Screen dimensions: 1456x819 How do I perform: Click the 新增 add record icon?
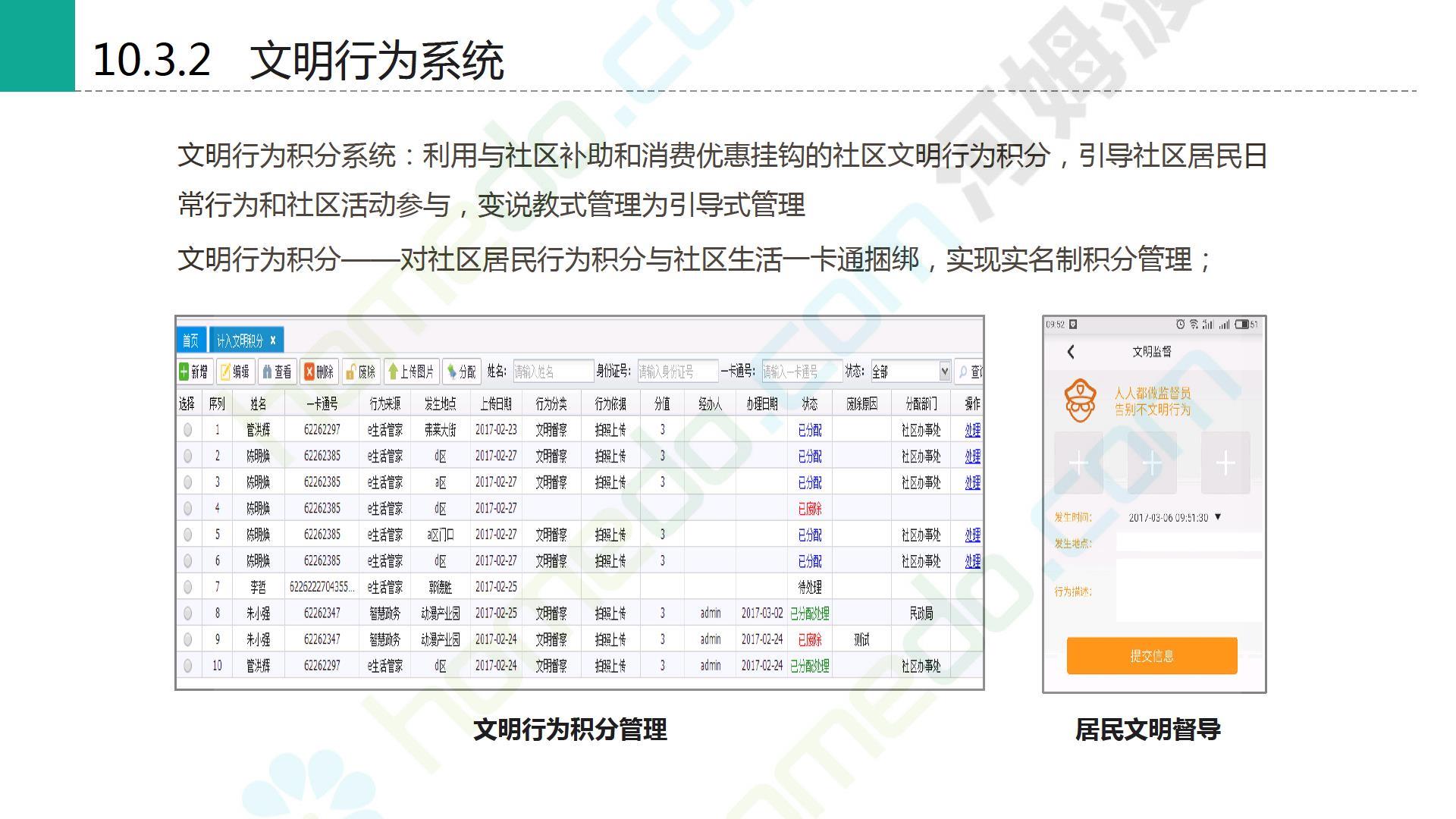click(x=184, y=372)
